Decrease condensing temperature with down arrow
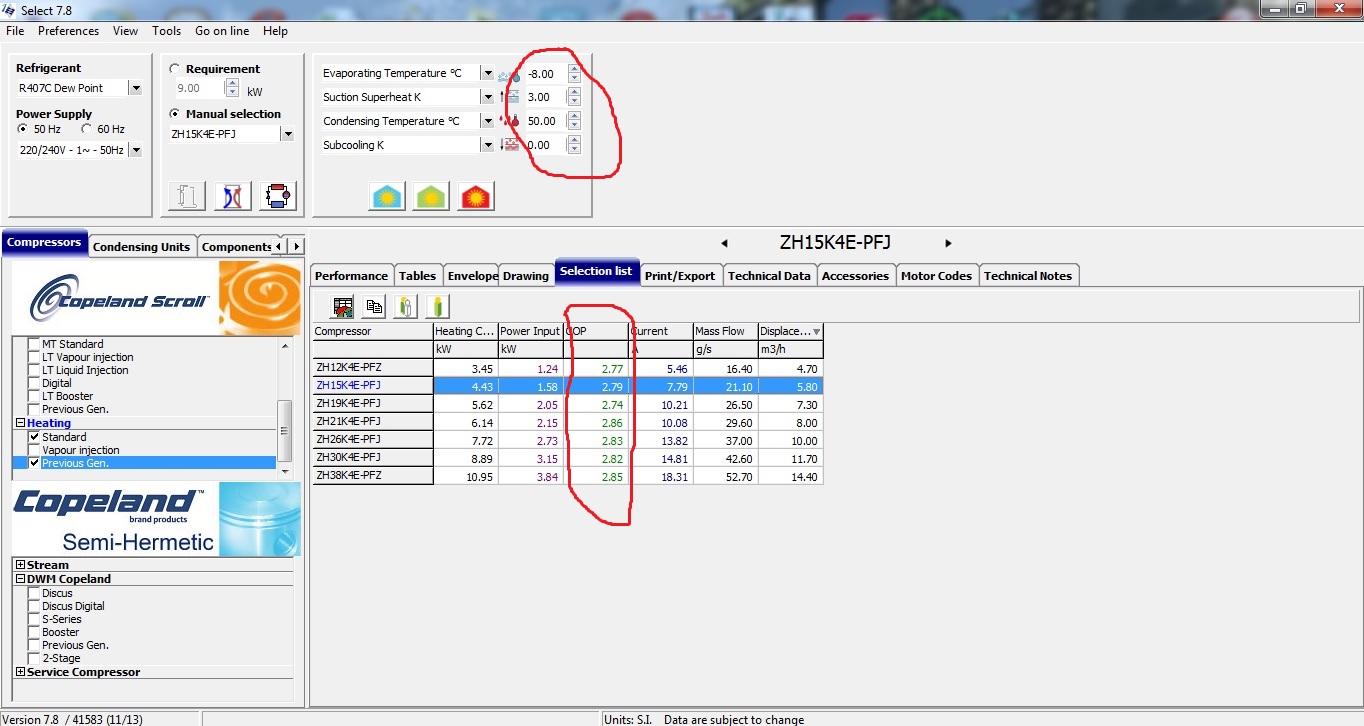The height and width of the screenshot is (726, 1364). coord(574,126)
